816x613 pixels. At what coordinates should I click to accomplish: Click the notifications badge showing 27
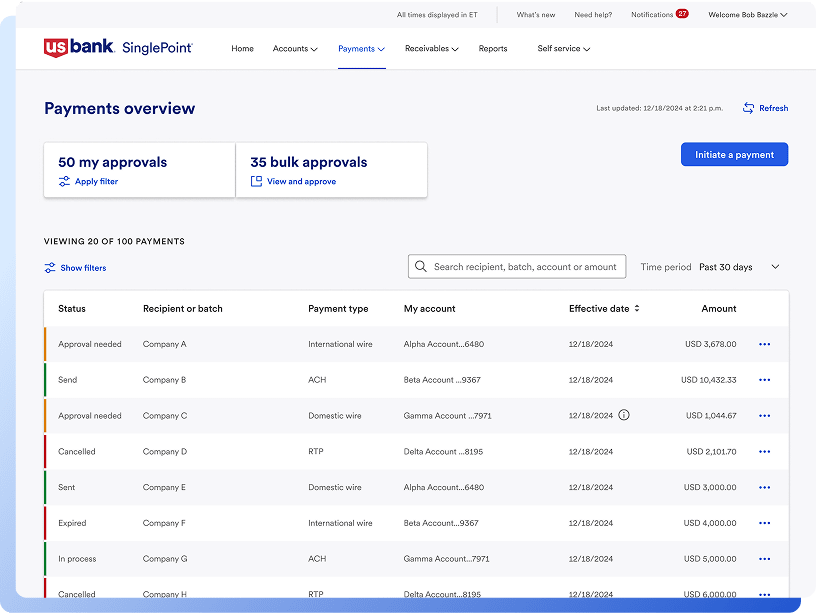point(682,14)
